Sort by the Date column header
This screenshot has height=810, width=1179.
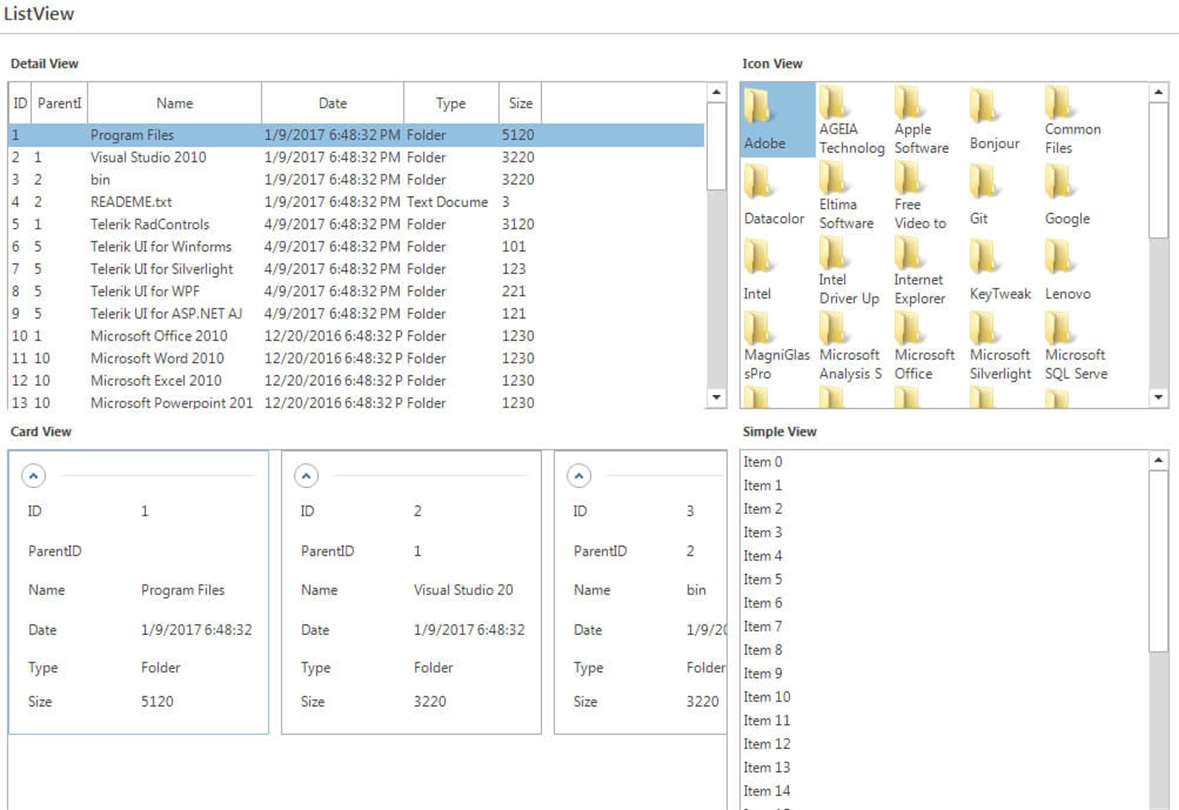[x=332, y=103]
